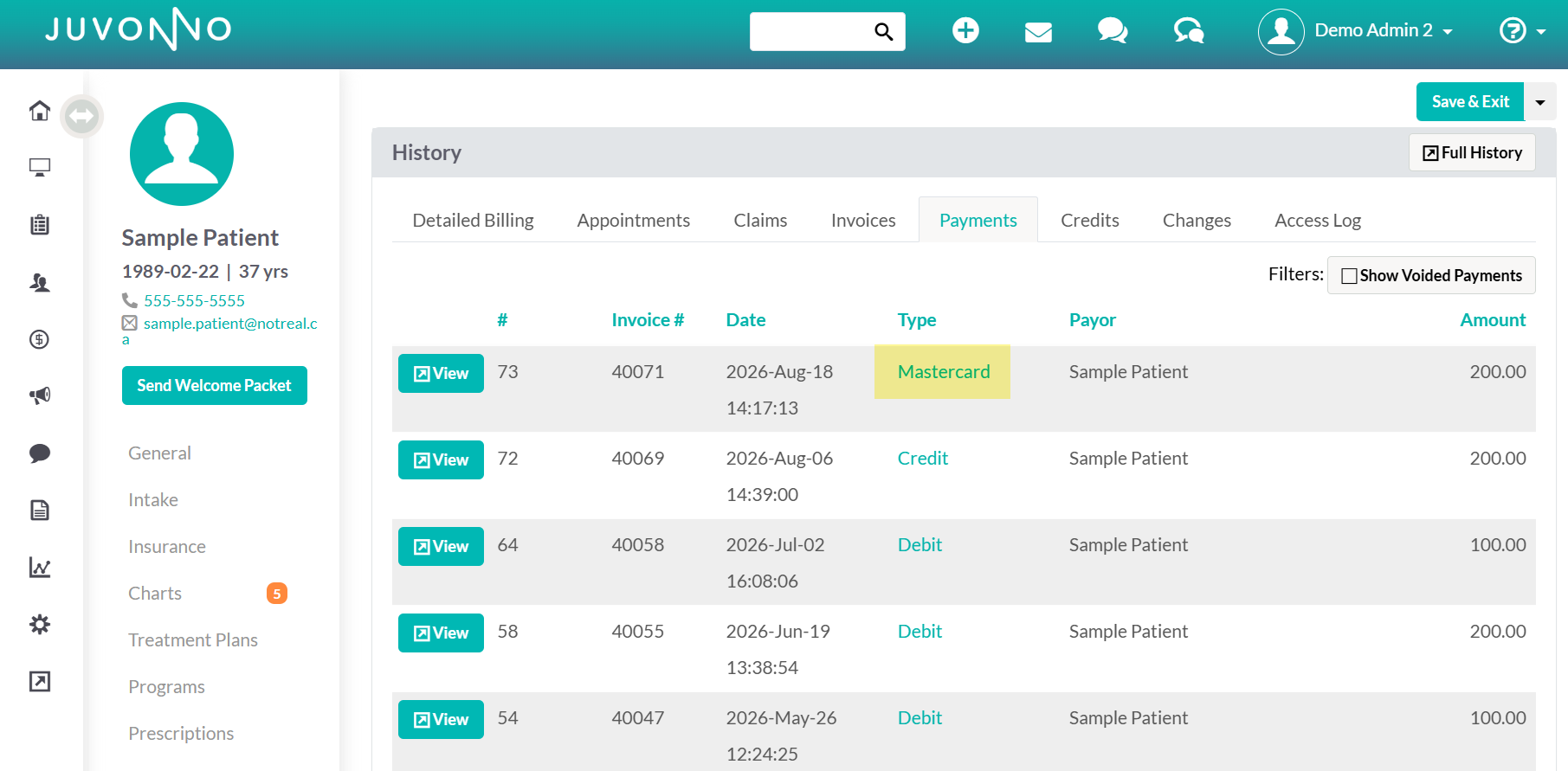
Task: Switch to Invoices tab
Action: coord(863,220)
